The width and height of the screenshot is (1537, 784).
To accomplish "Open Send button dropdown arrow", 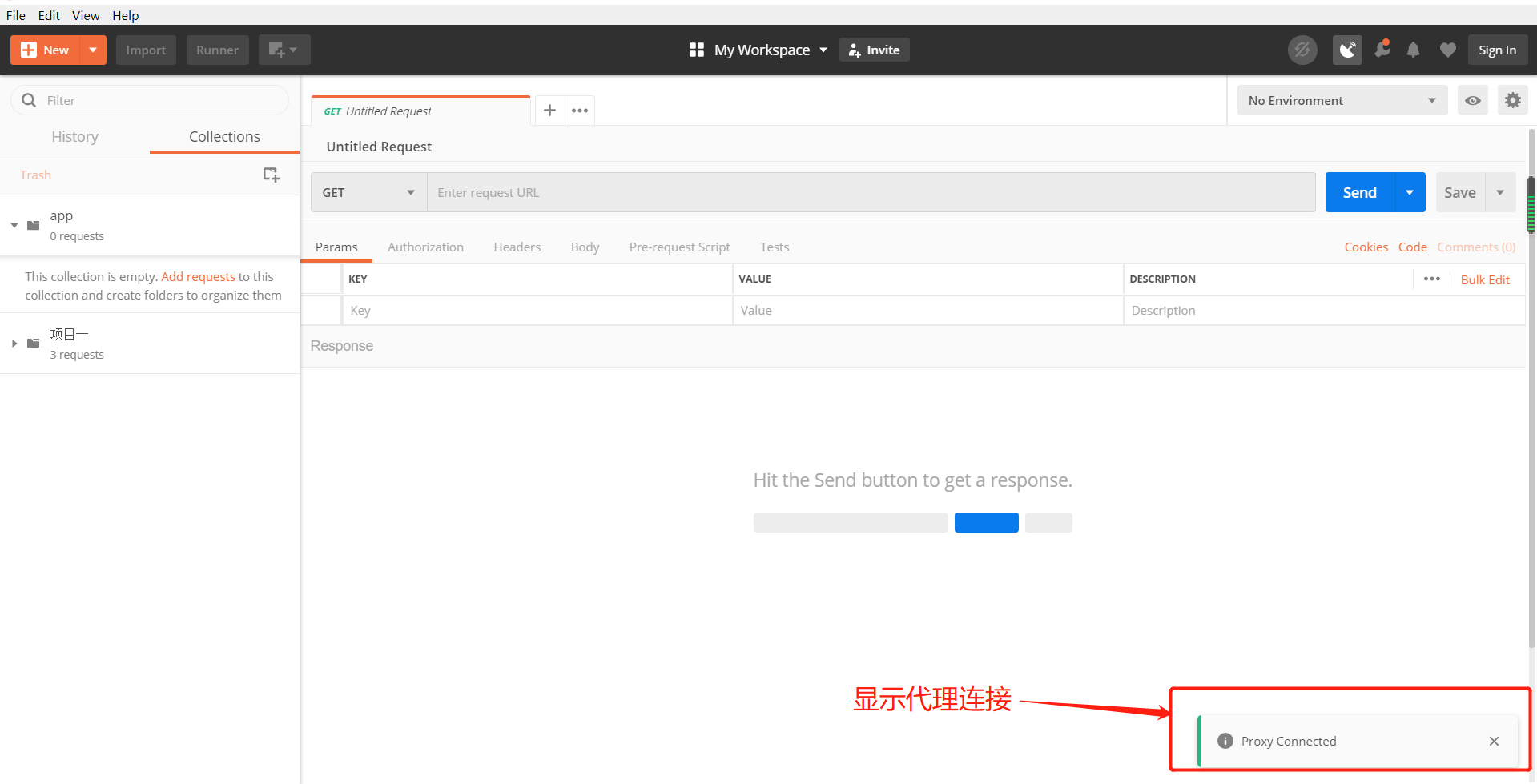I will click(x=1410, y=193).
